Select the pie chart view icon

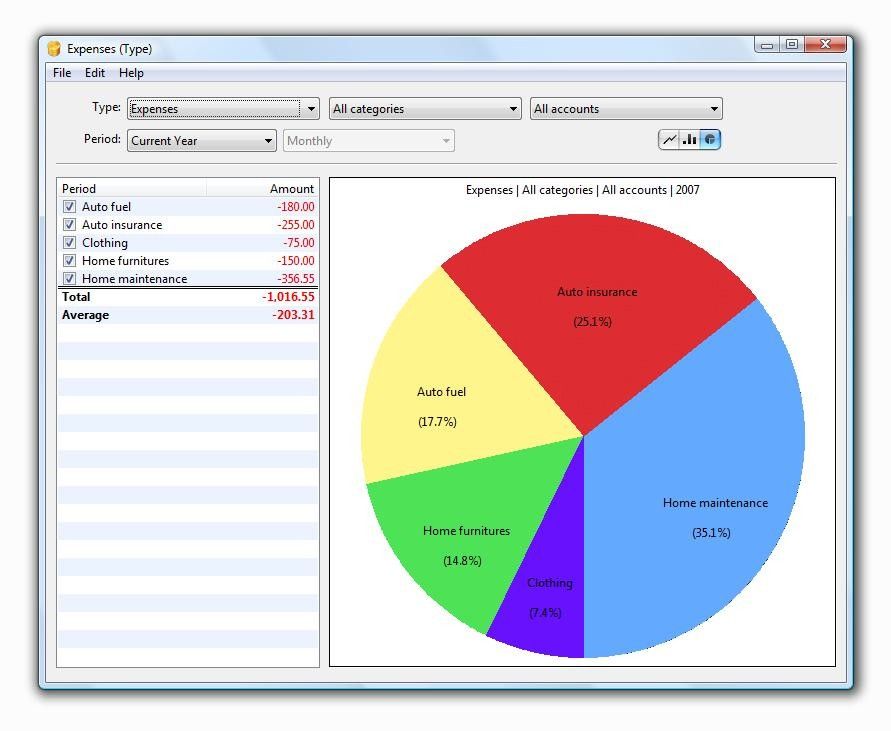click(x=710, y=139)
